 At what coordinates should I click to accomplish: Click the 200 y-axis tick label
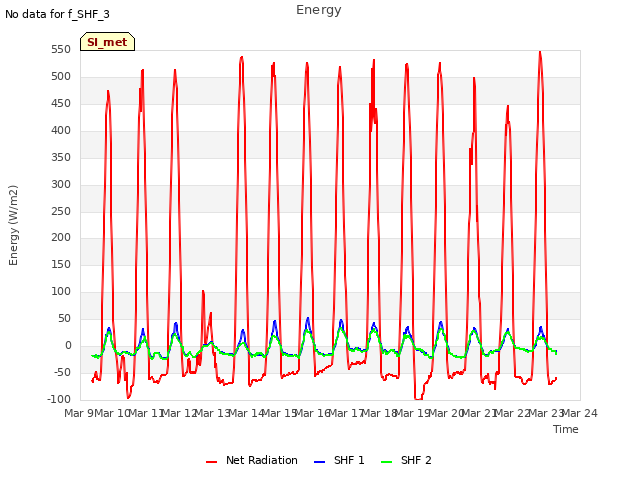coord(61,238)
